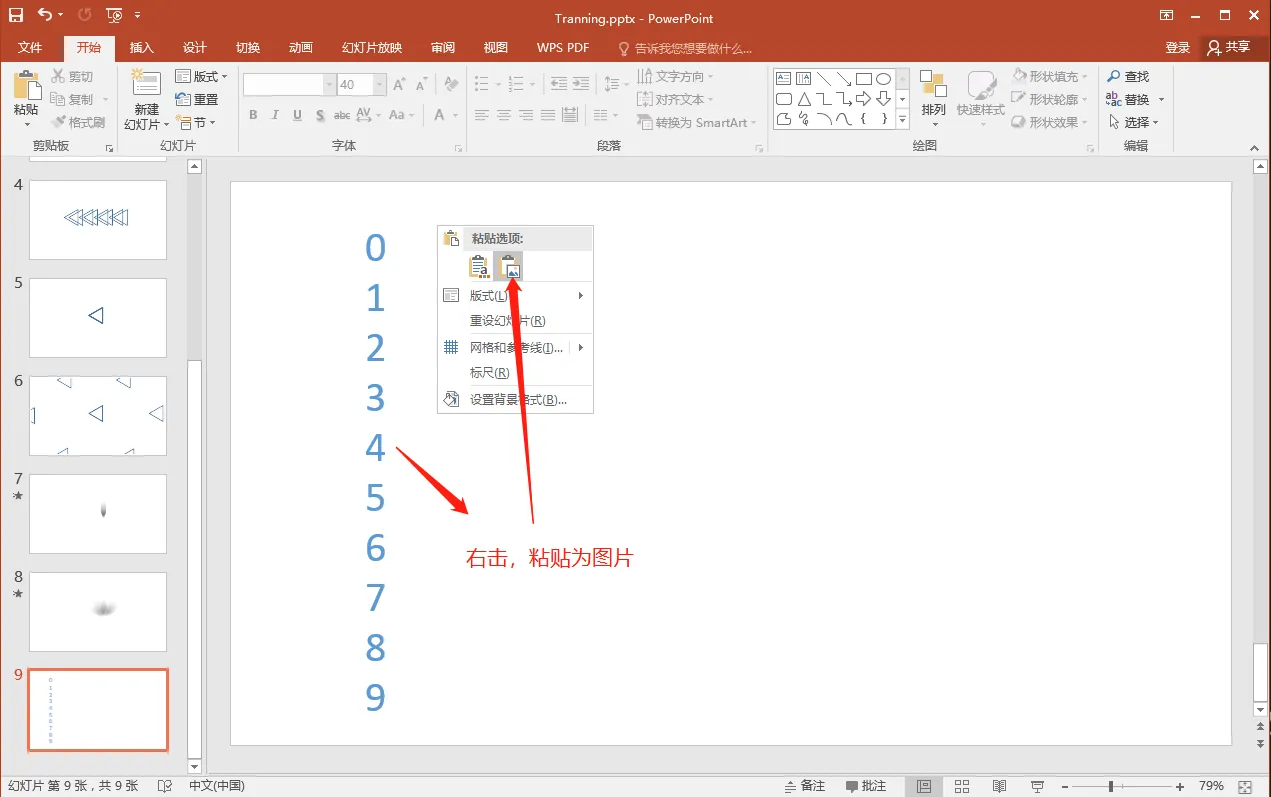The image size is (1271, 797).
Task: Toggle text Shadow formatting
Action: pyautogui.click(x=319, y=115)
